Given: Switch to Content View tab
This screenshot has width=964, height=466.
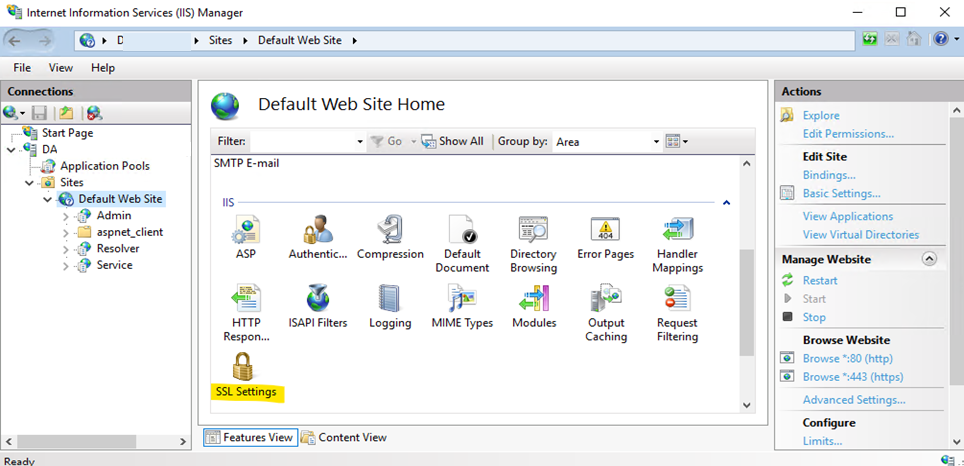Looking at the screenshot, I should pos(344,437).
